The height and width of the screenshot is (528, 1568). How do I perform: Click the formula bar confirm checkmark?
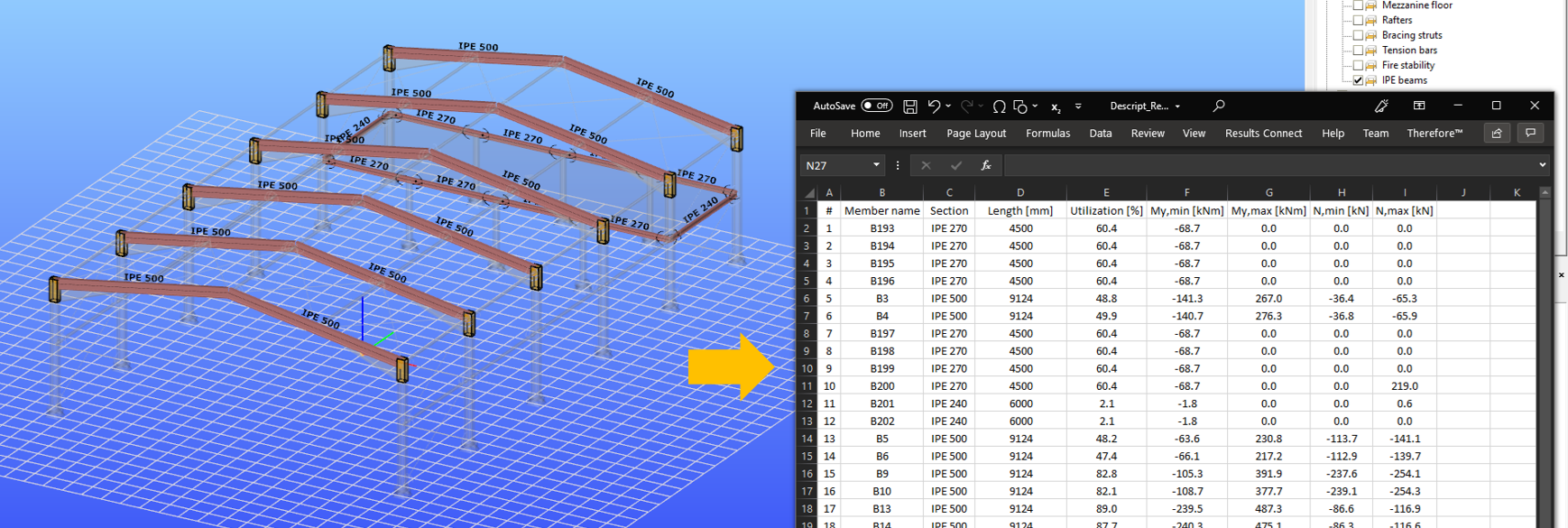pyautogui.click(x=955, y=165)
